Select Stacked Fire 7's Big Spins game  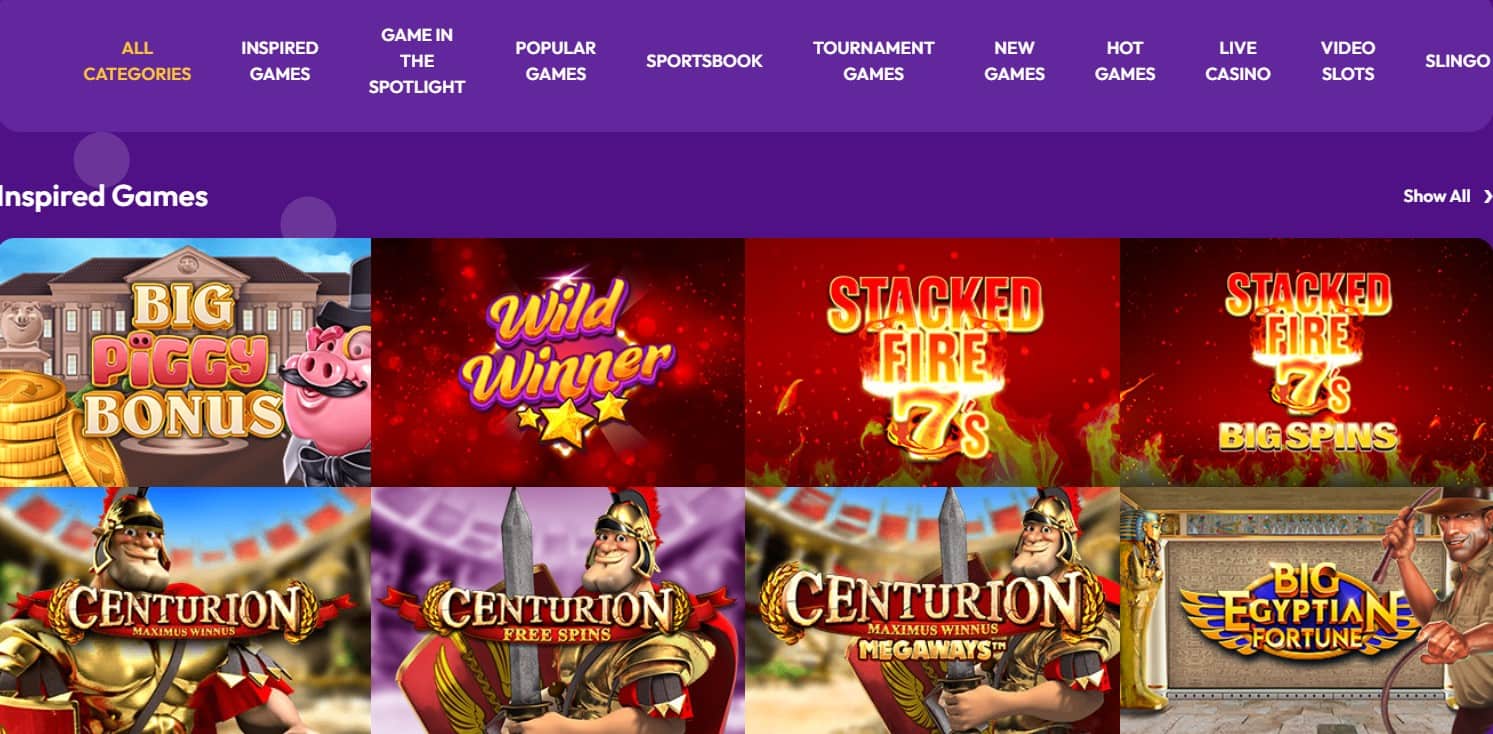click(x=1306, y=362)
